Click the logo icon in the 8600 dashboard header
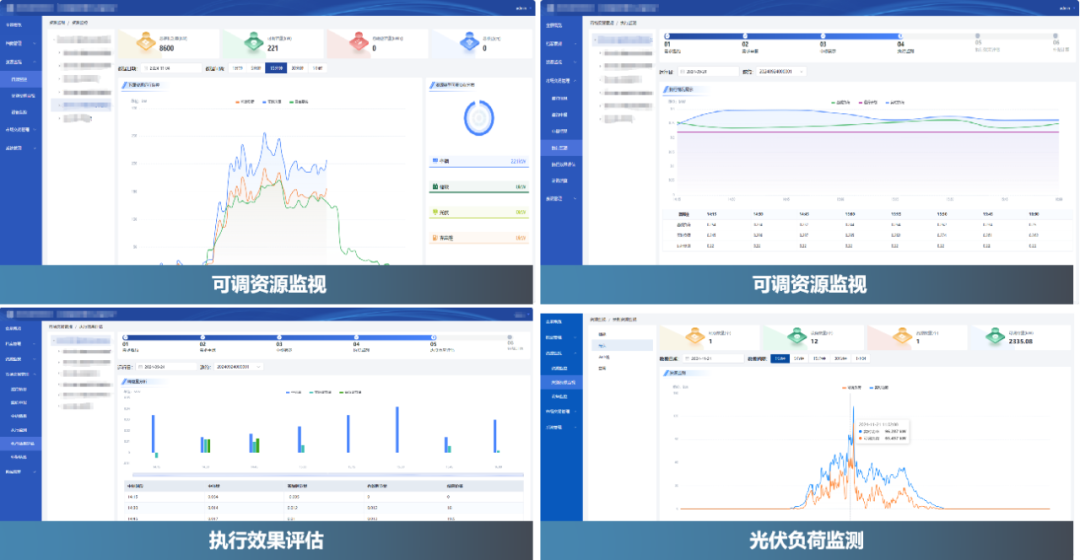The height and width of the screenshot is (560, 1080). point(10,8)
